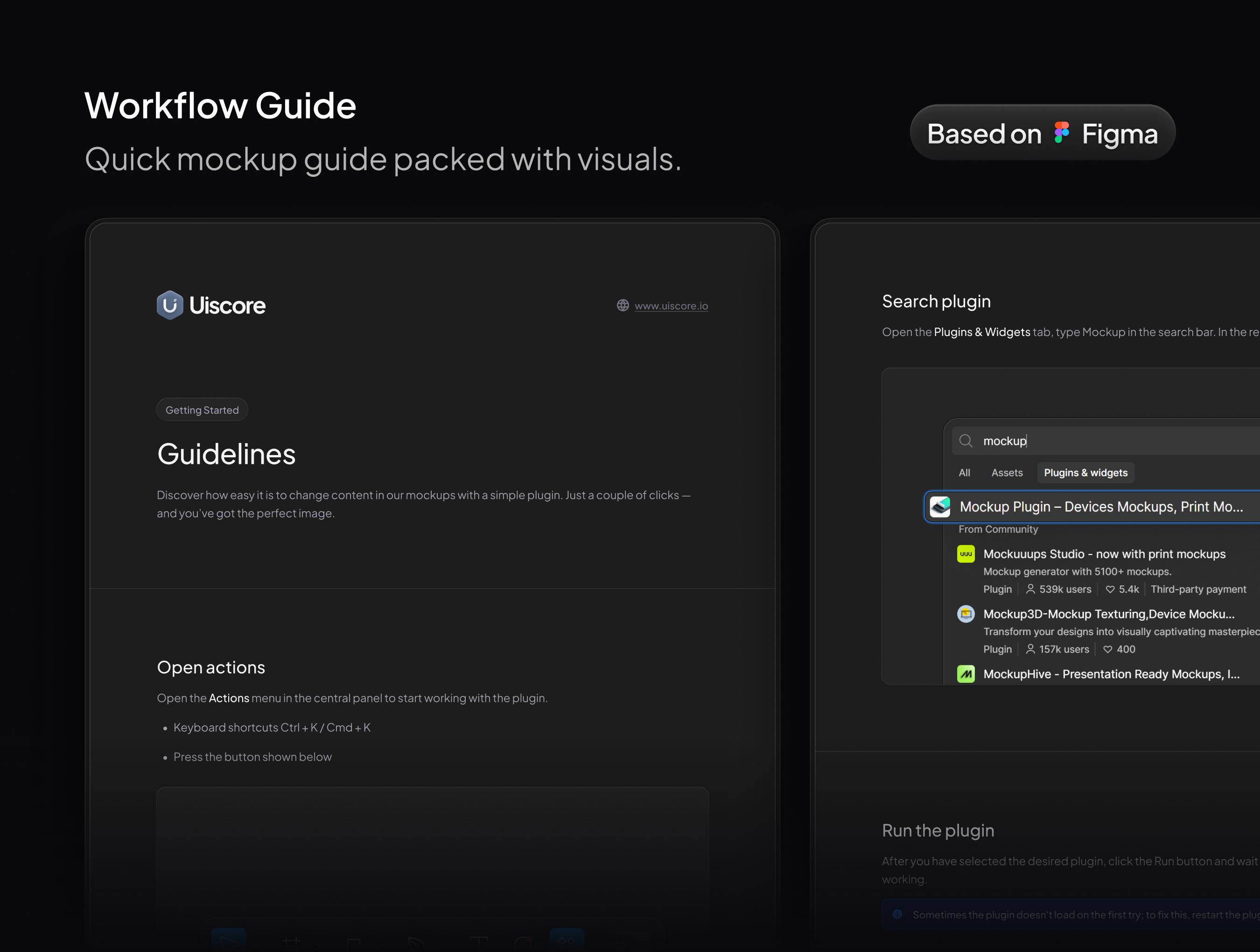Click the round Mockup3D plugin icon

[966, 614]
